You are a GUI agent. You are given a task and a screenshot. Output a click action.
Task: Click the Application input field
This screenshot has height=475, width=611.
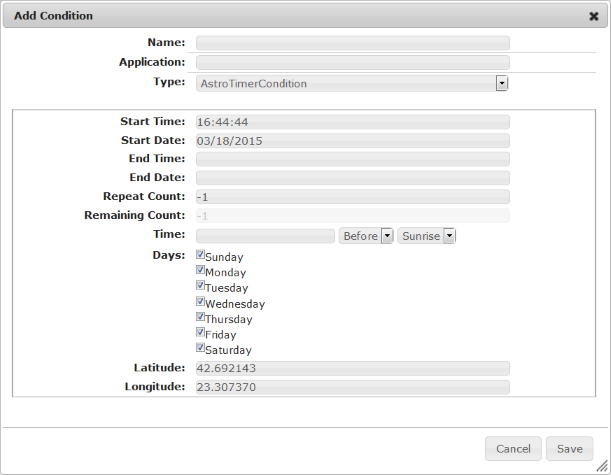(352, 62)
